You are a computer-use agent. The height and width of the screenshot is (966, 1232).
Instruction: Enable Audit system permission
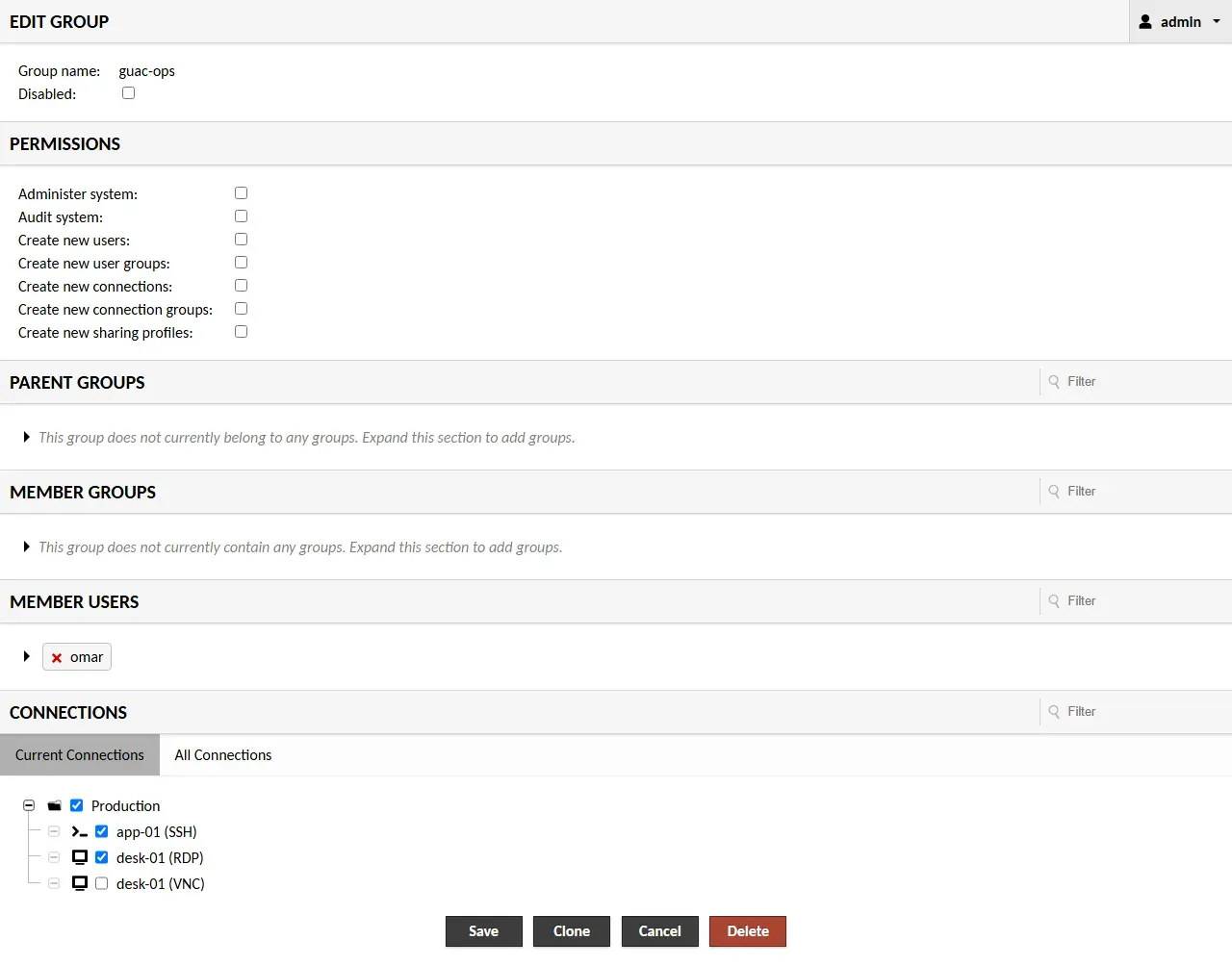tap(241, 216)
